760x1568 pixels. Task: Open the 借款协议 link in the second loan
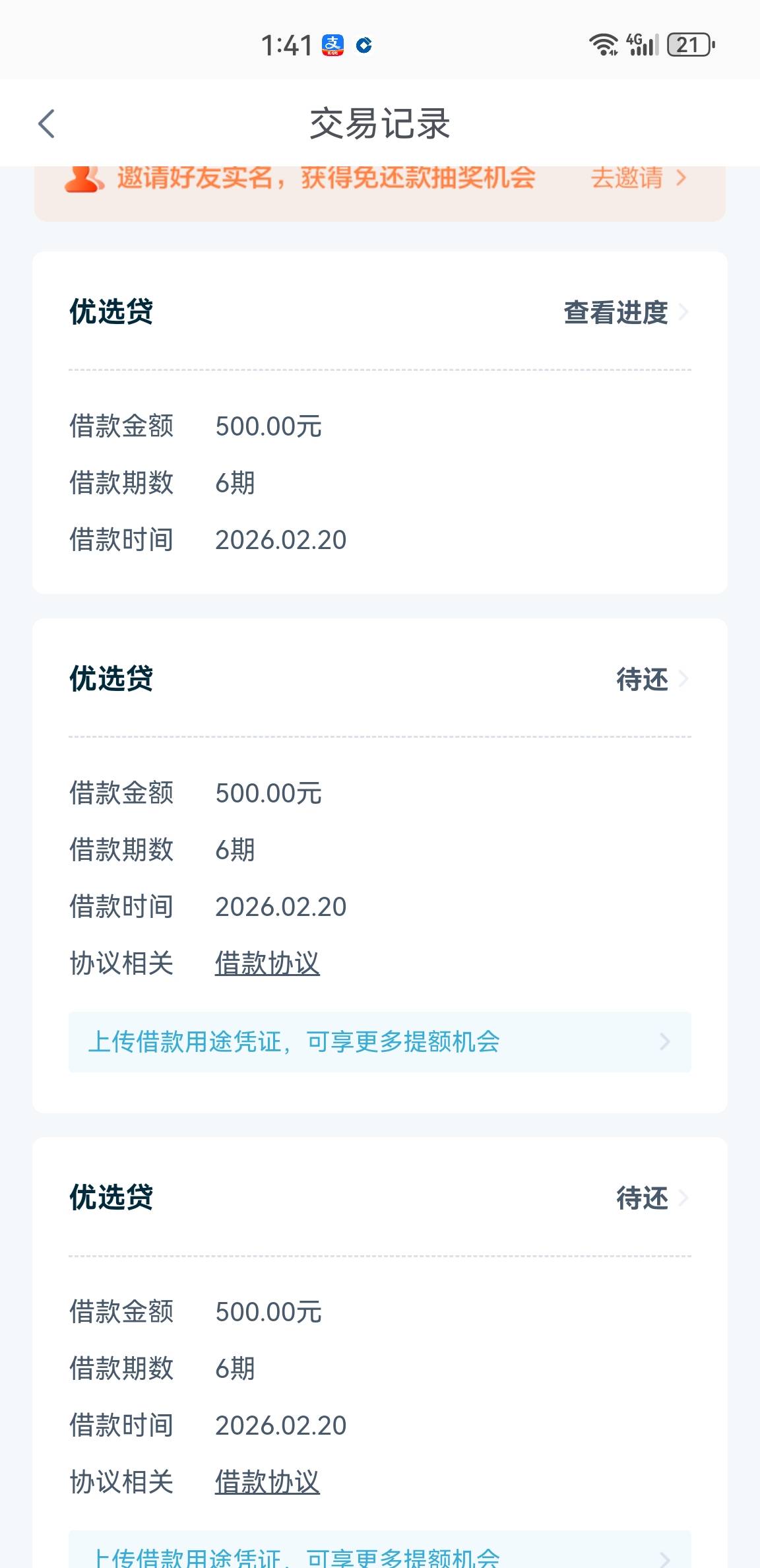(267, 964)
